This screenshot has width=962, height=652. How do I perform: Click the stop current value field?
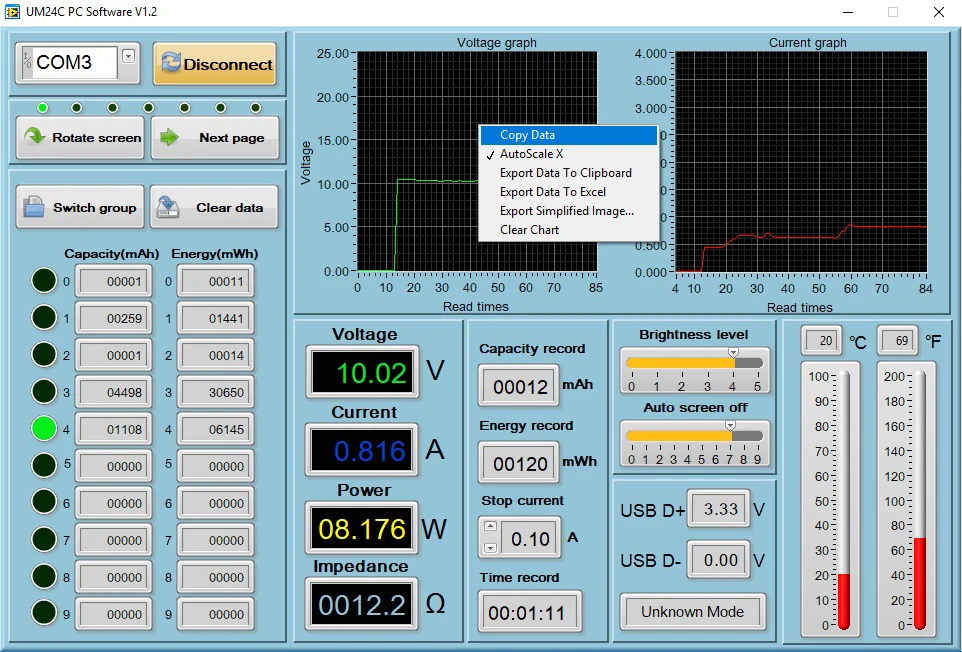pos(530,539)
